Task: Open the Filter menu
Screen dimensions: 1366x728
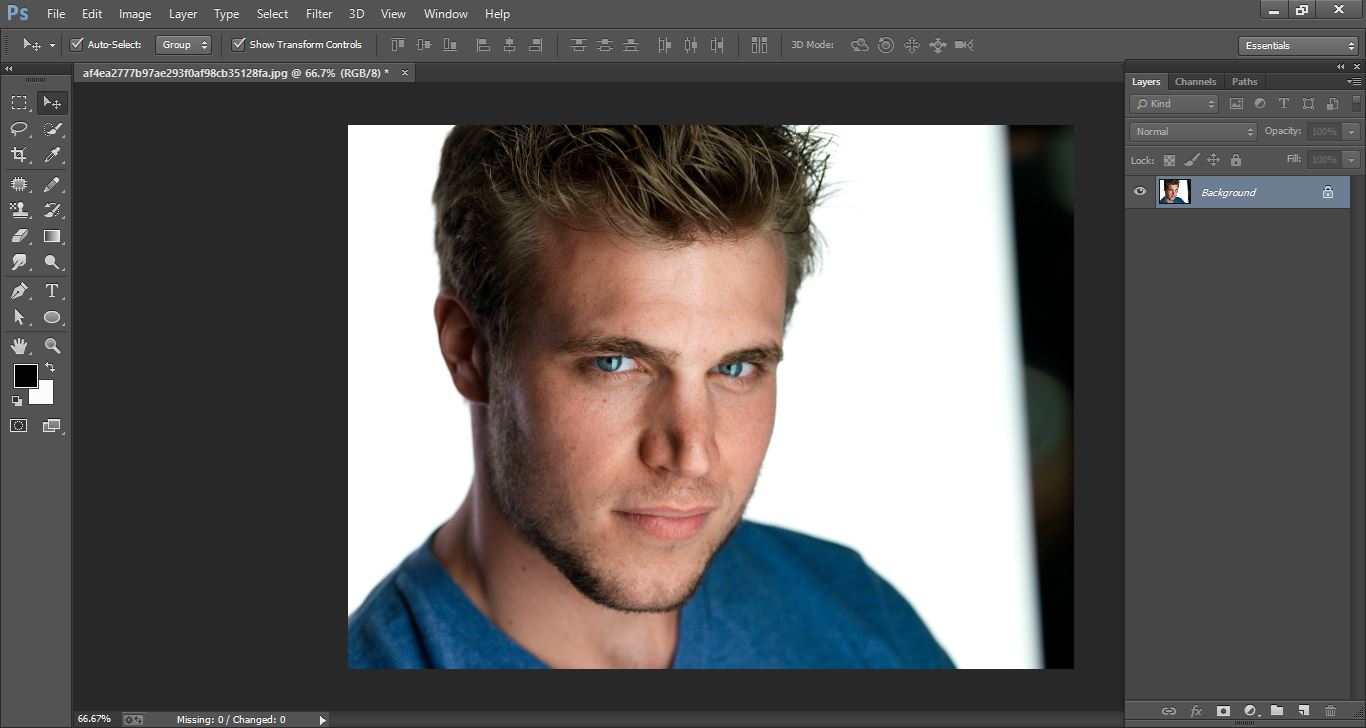Action: (318, 13)
